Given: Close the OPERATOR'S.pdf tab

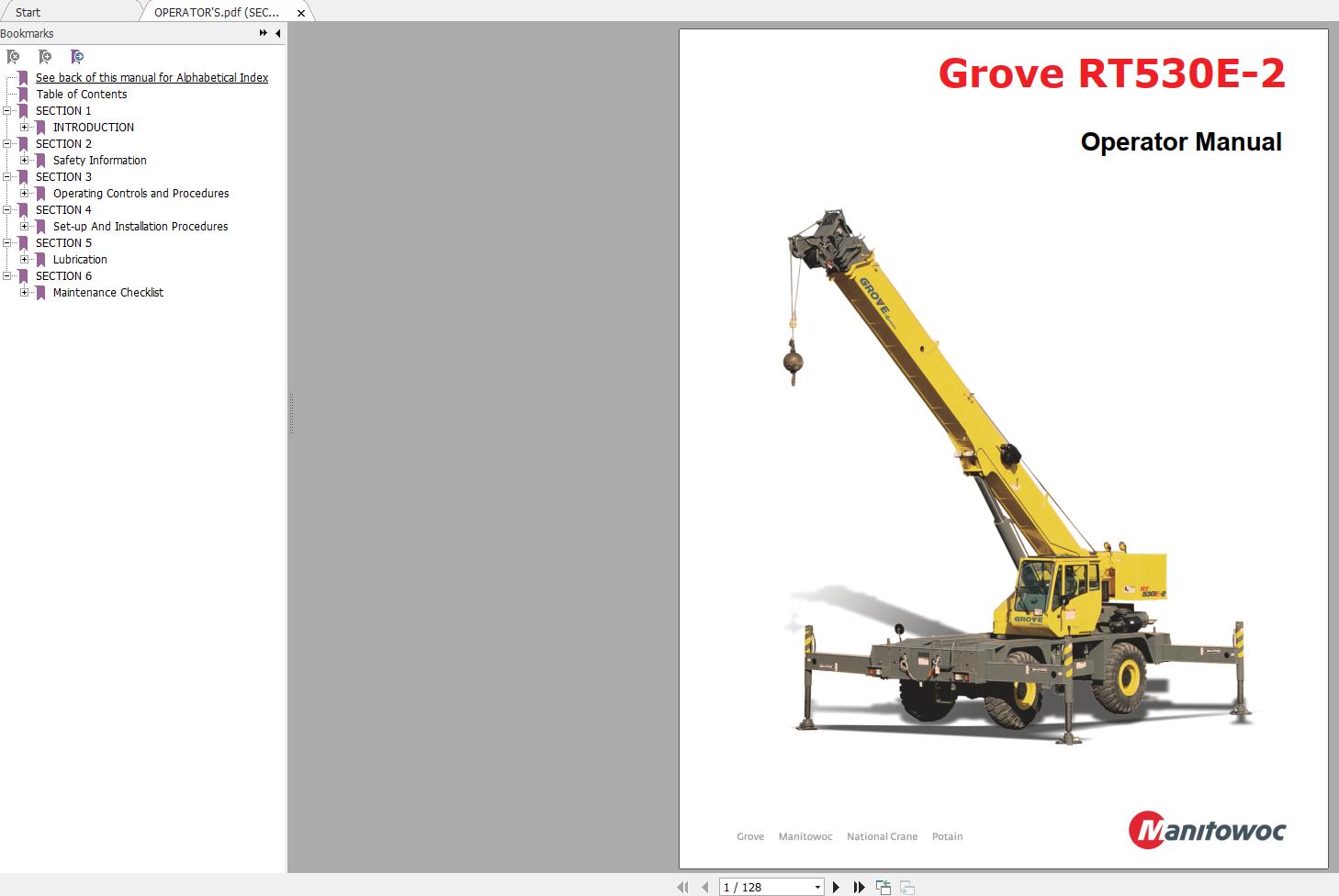Looking at the screenshot, I should pos(300,13).
